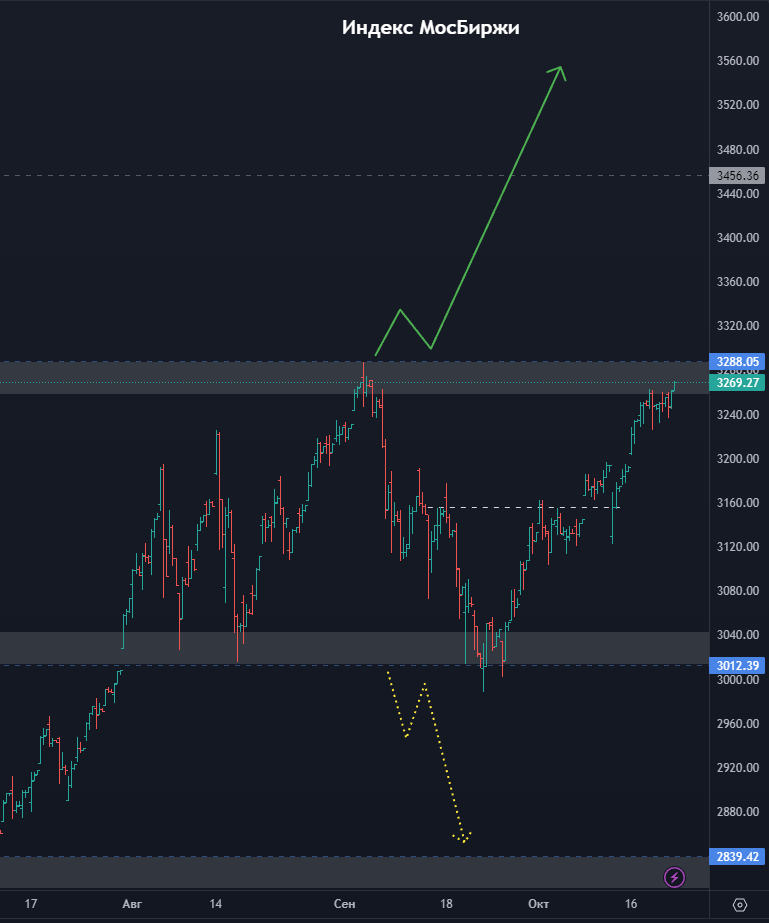The width and height of the screenshot is (769, 923).
Task: Click the 3560.00 price axis value
Action: pos(737,61)
